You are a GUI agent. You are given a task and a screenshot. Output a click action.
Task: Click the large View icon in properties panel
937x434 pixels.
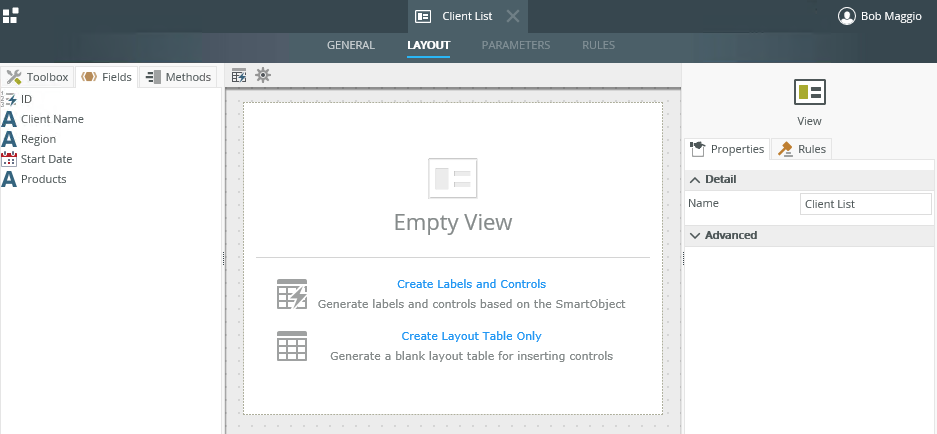pos(809,92)
